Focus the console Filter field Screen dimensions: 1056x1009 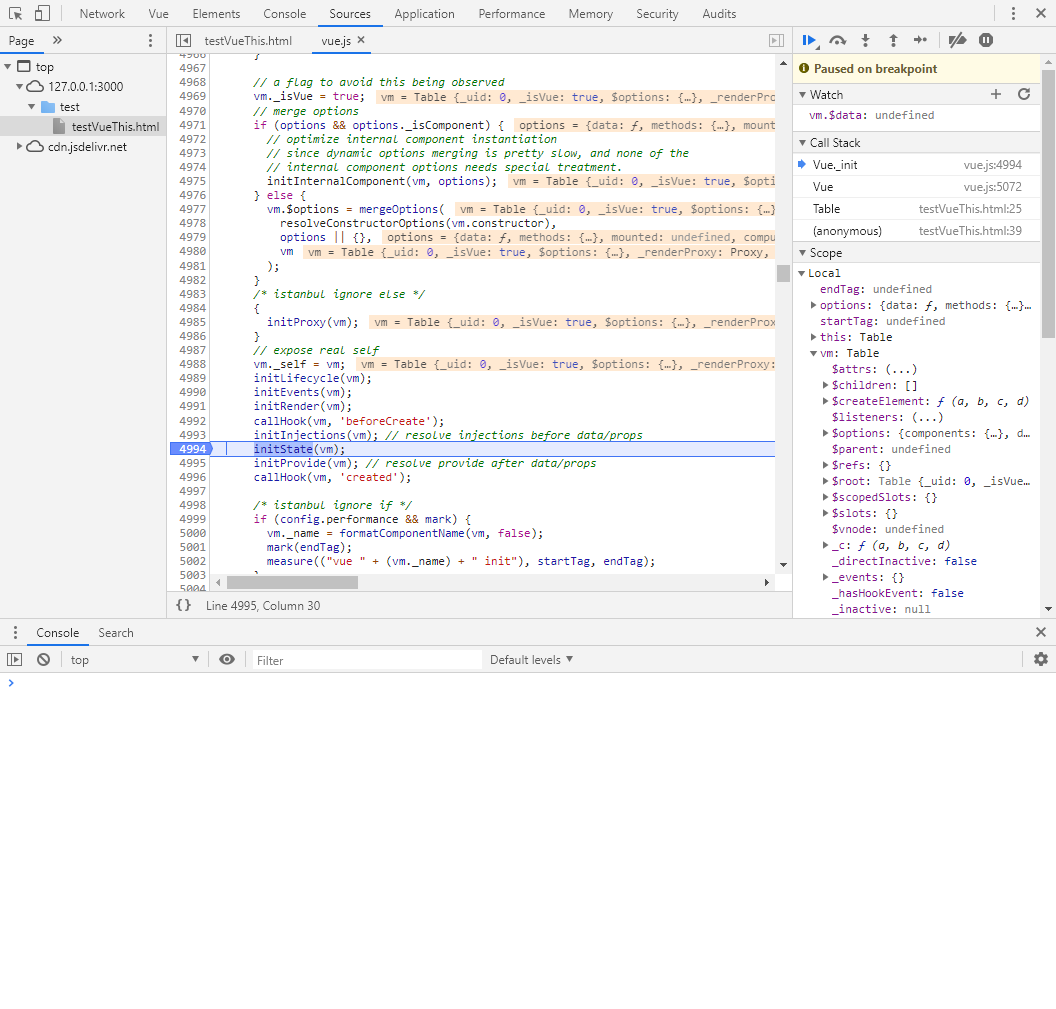(x=367, y=660)
